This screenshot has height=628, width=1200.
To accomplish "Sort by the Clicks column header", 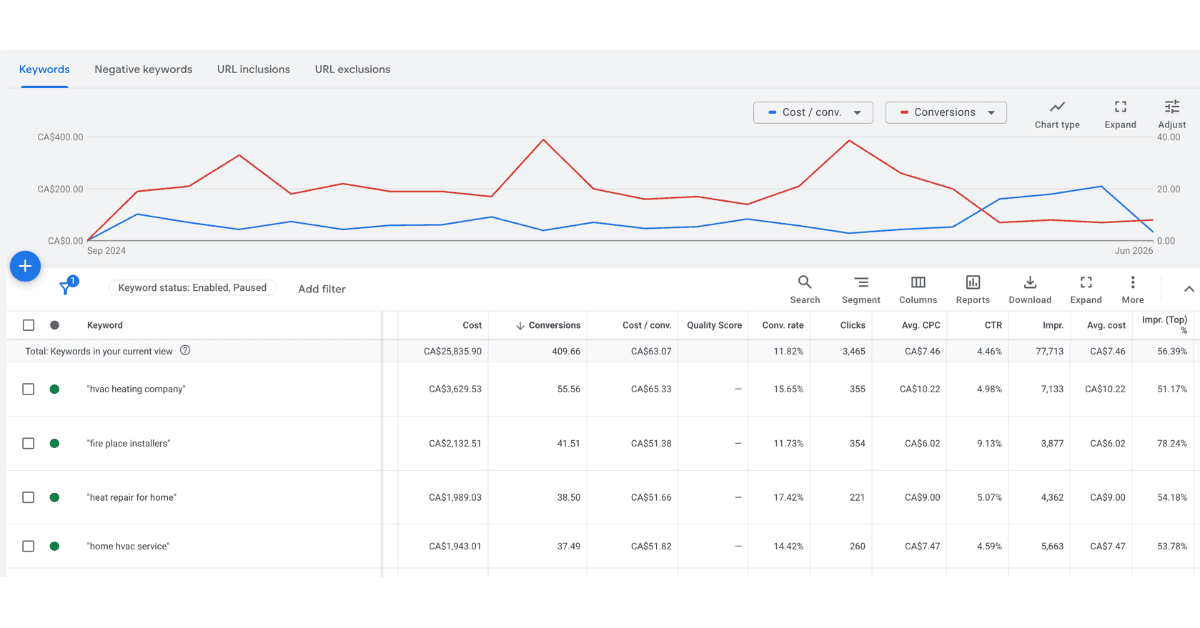I will click(x=853, y=325).
